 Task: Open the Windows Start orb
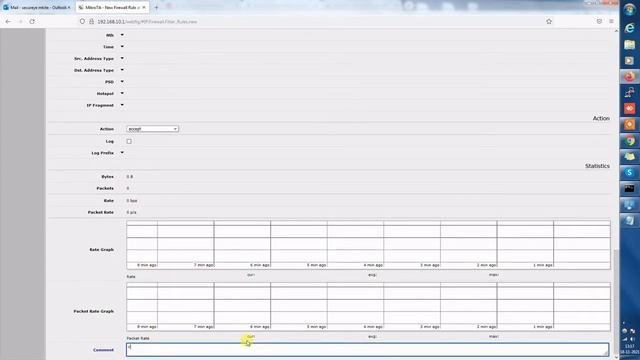tap(629, 10)
